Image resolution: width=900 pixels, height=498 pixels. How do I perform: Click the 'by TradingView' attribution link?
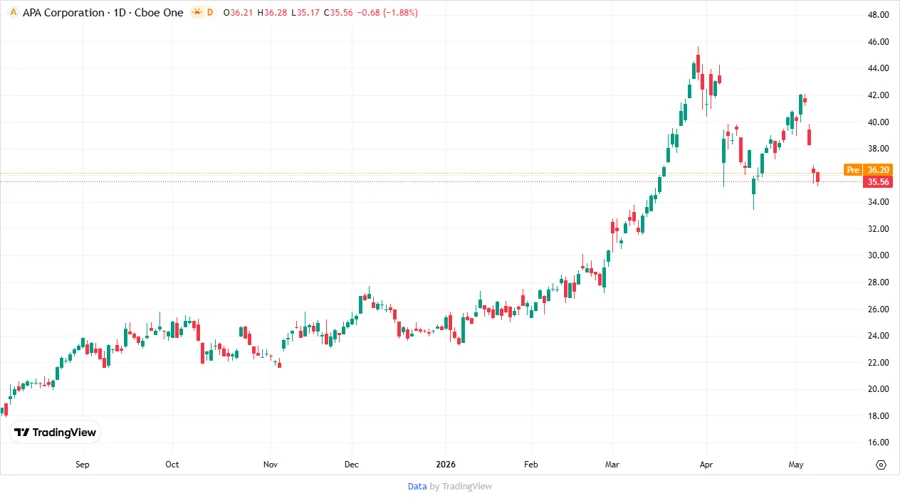click(x=461, y=486)
